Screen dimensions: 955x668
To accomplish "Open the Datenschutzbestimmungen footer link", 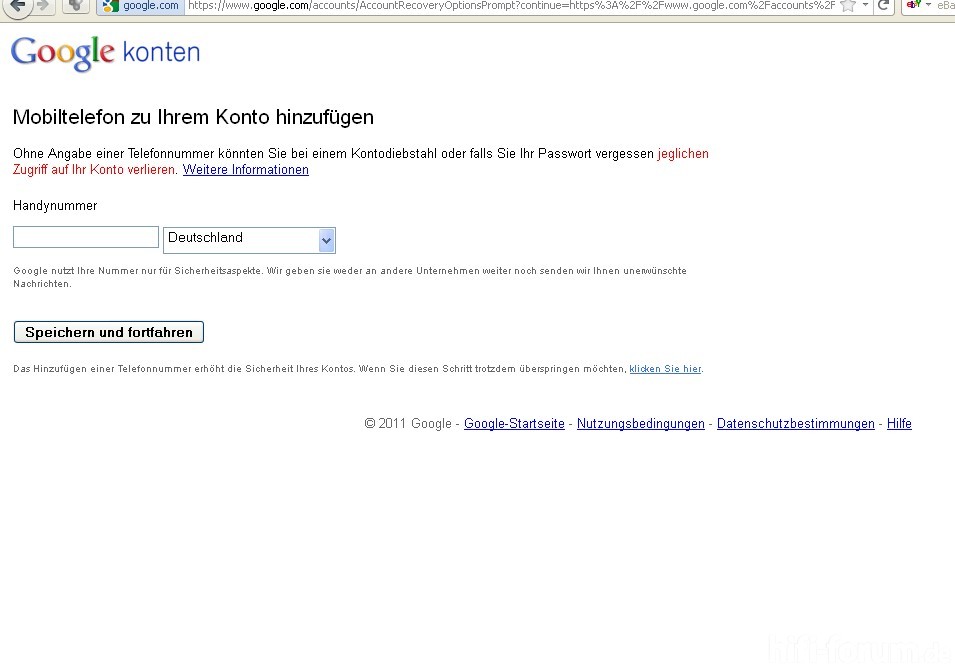I will click(x=795, y=424).
